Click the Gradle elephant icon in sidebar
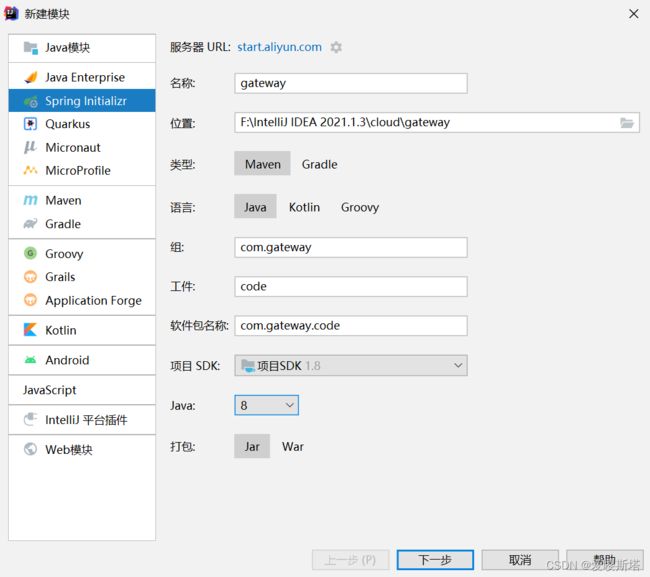This screenshot has width=650, height=577. point(30,223)
